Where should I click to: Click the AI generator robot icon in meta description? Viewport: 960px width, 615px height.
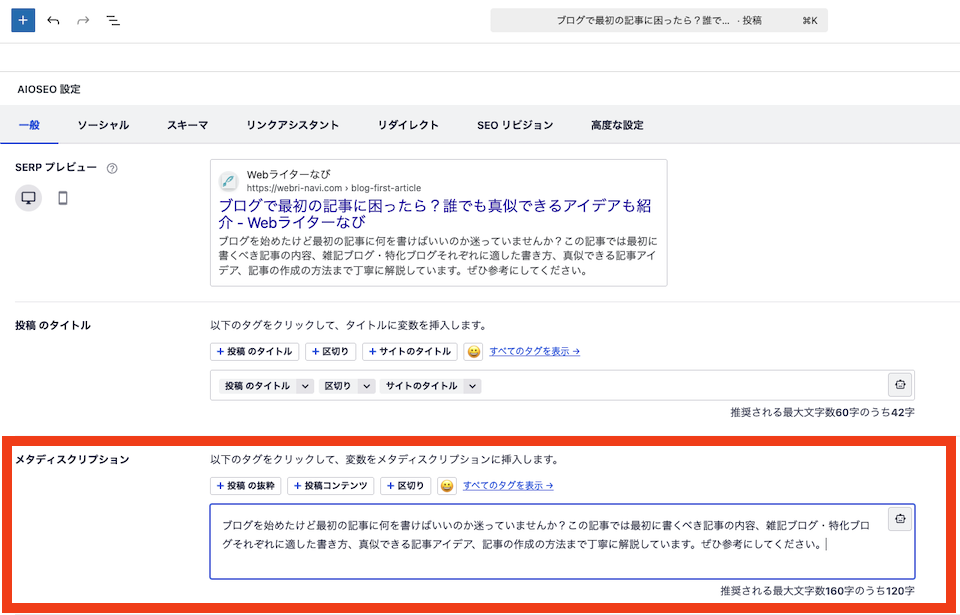(x=900, y=519)
